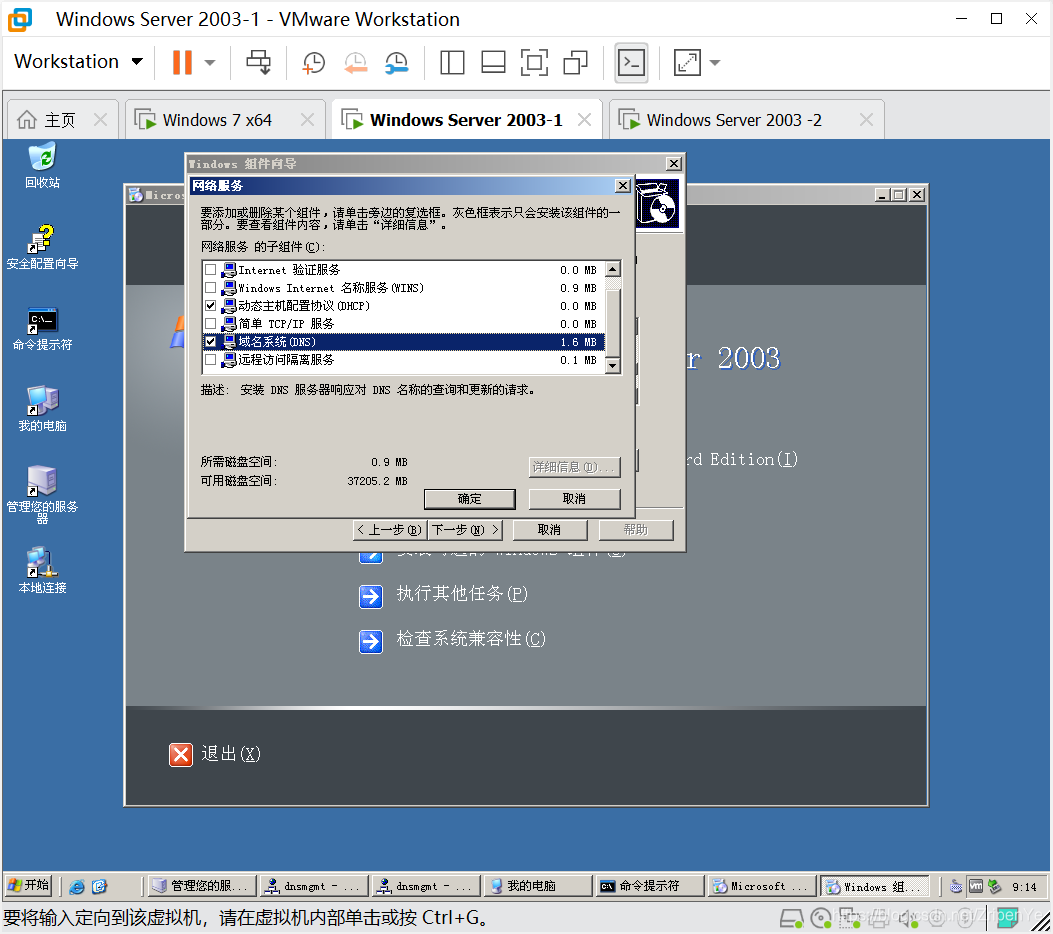Screen dimensions: 1053x934
Task: Click 取消 in the Windows 组件向导
Action: (549, 530)
